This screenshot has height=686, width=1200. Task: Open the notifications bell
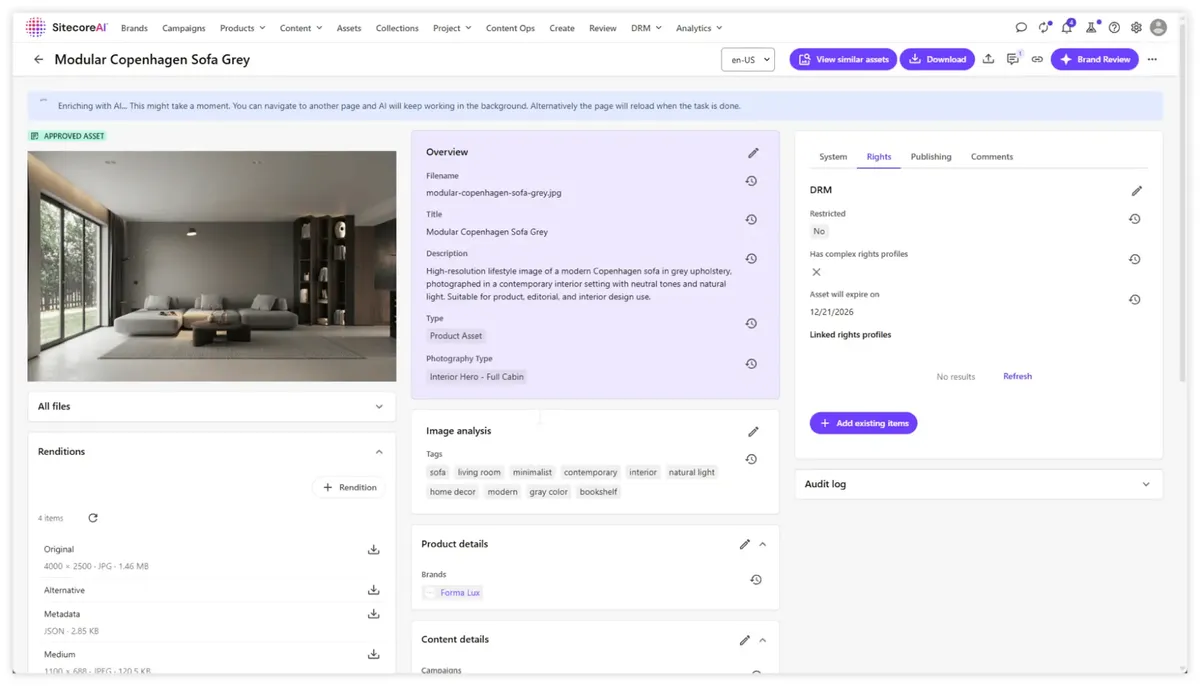point(1067,28)
